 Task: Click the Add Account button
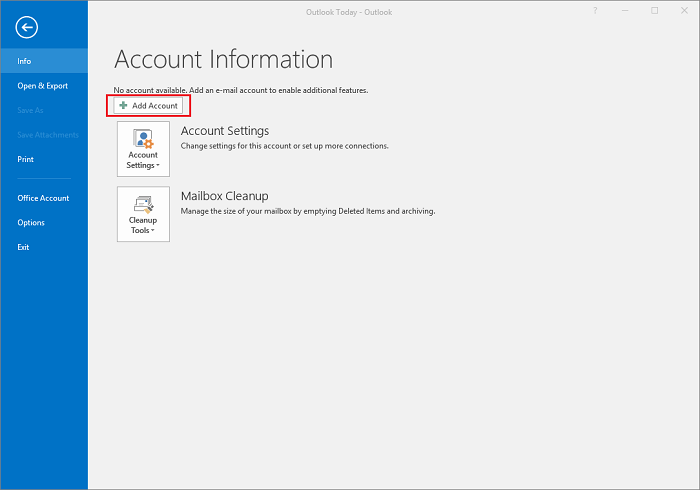pyautogui.click(x=148, y=106)
